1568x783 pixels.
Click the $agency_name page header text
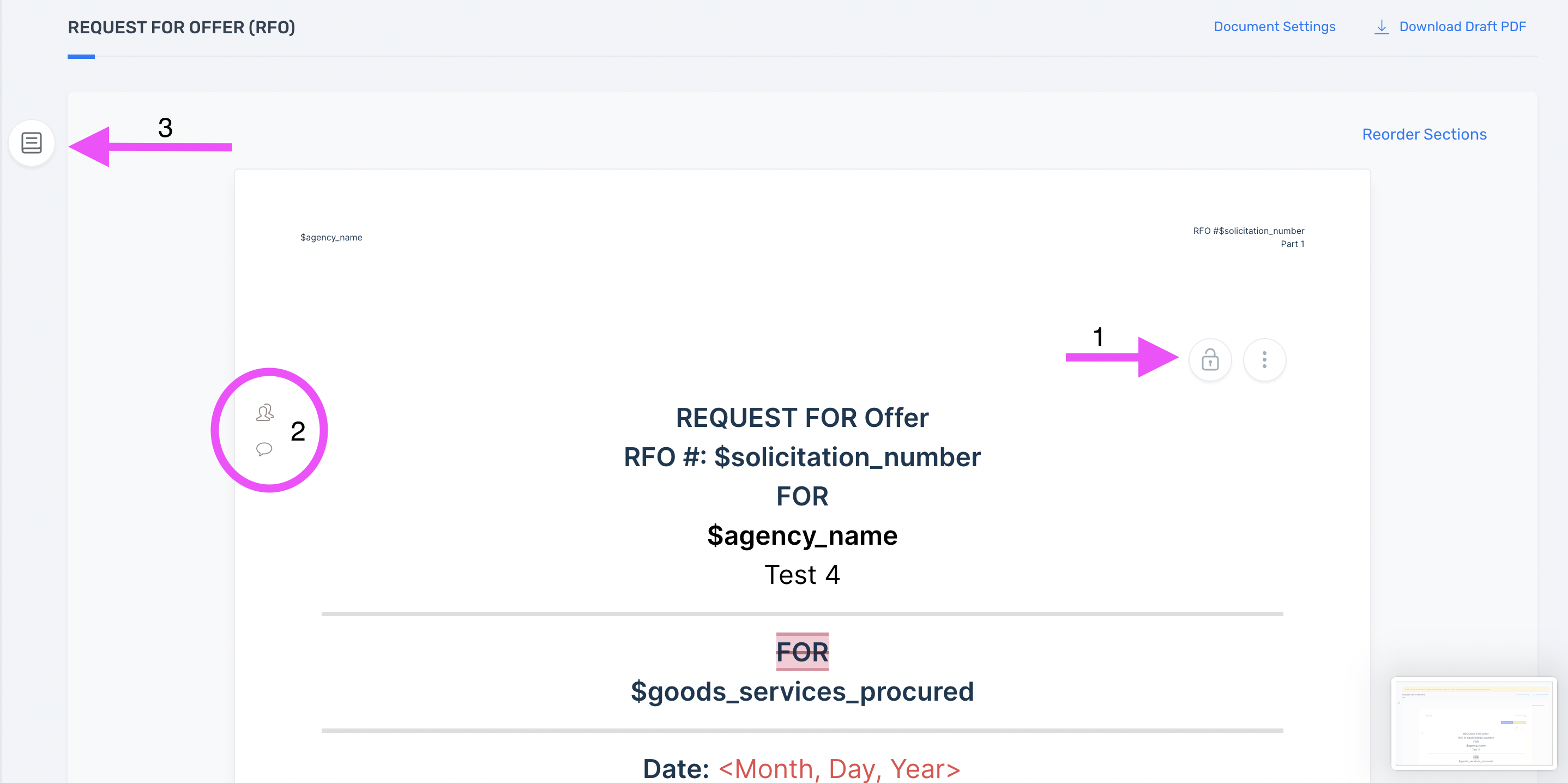331,237
